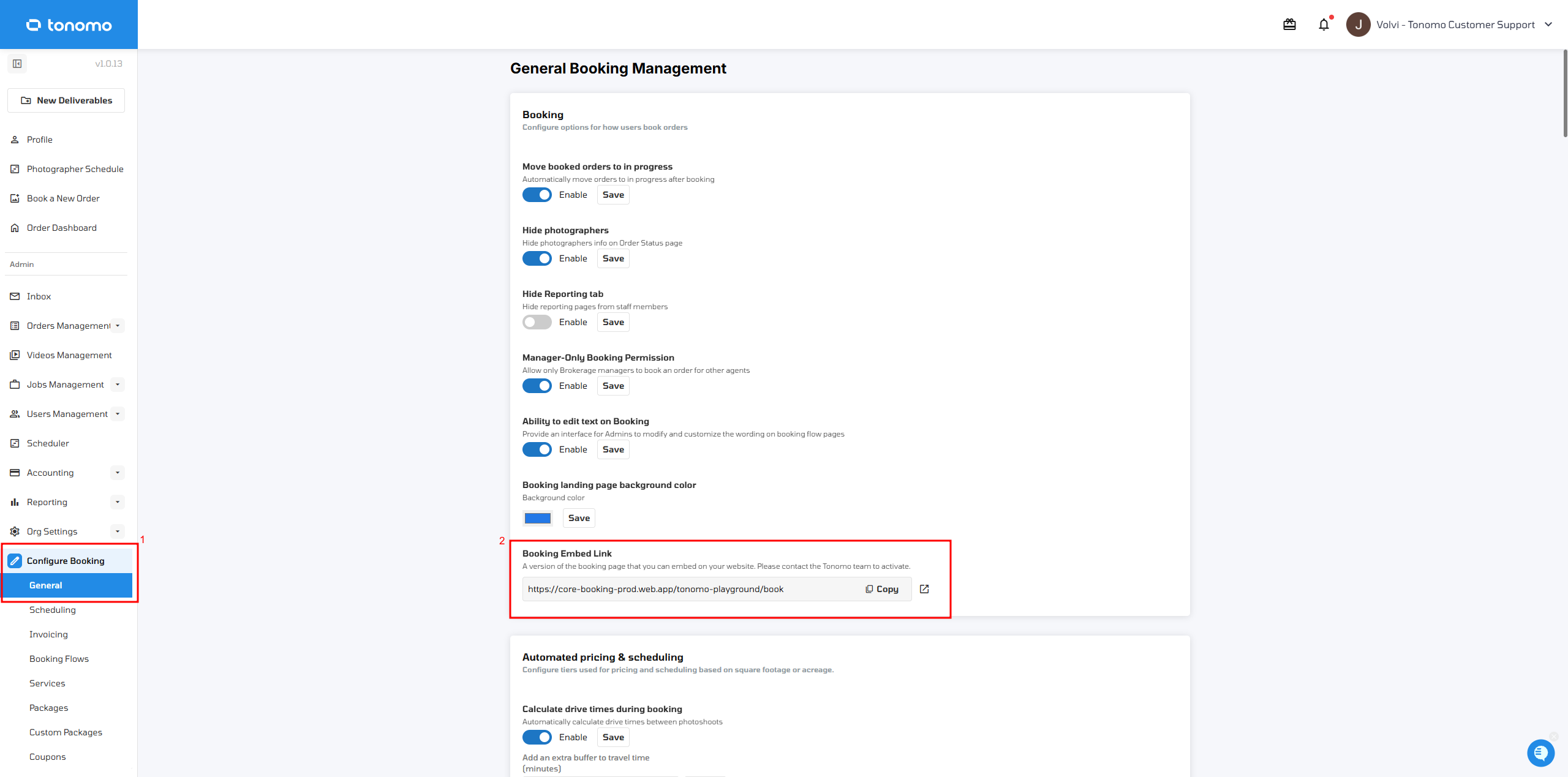The image size is (1568, 777).
Task: Save the Hide Reporting tab setting
Action: (x=613, y=322)
